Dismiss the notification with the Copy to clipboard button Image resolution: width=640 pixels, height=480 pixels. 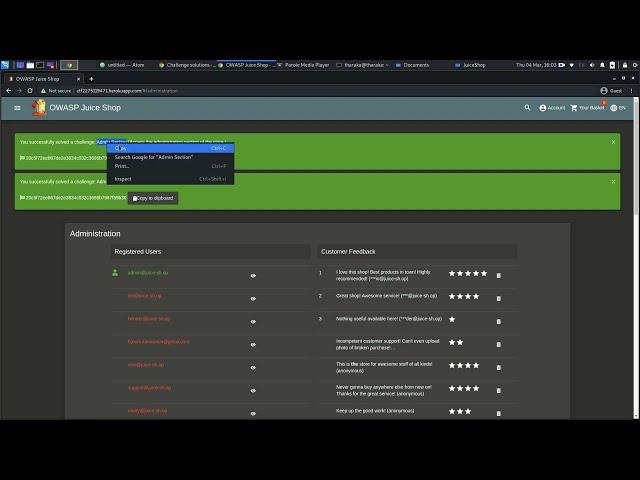tap(613, 182)
